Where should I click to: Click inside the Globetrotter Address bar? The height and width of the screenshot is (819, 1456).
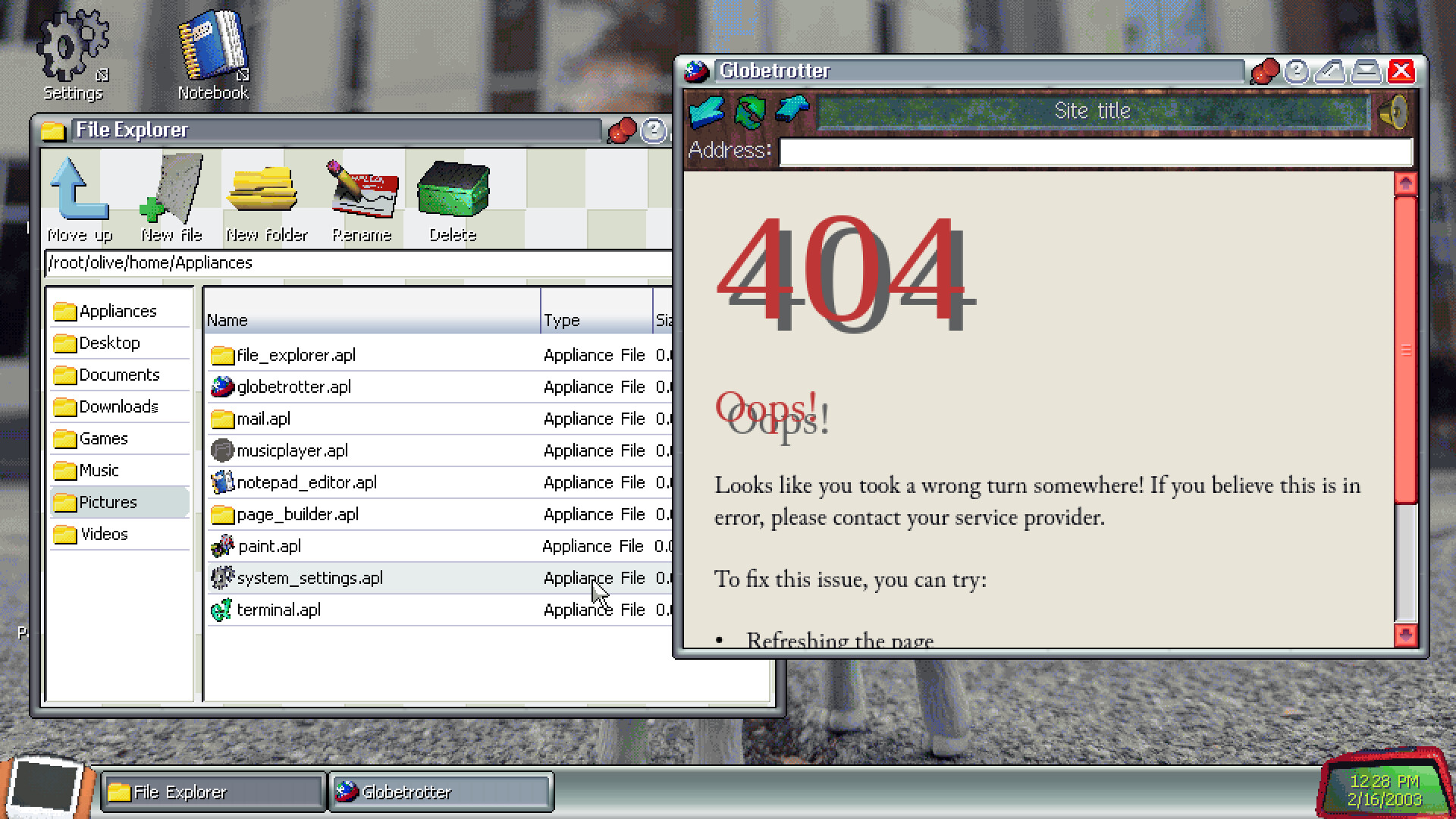[1092, 152]
